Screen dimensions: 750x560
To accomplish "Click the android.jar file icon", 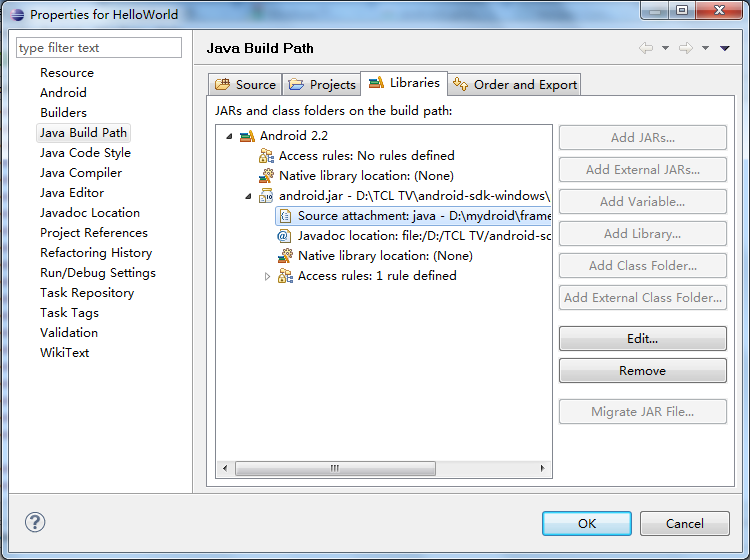I will click(266, 196).
